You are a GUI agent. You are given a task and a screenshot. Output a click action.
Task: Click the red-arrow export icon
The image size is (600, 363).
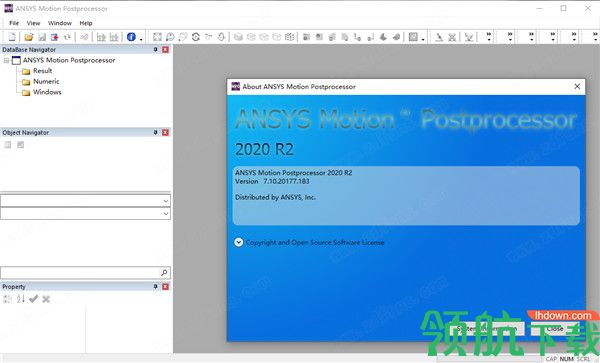tap(55, 37)
